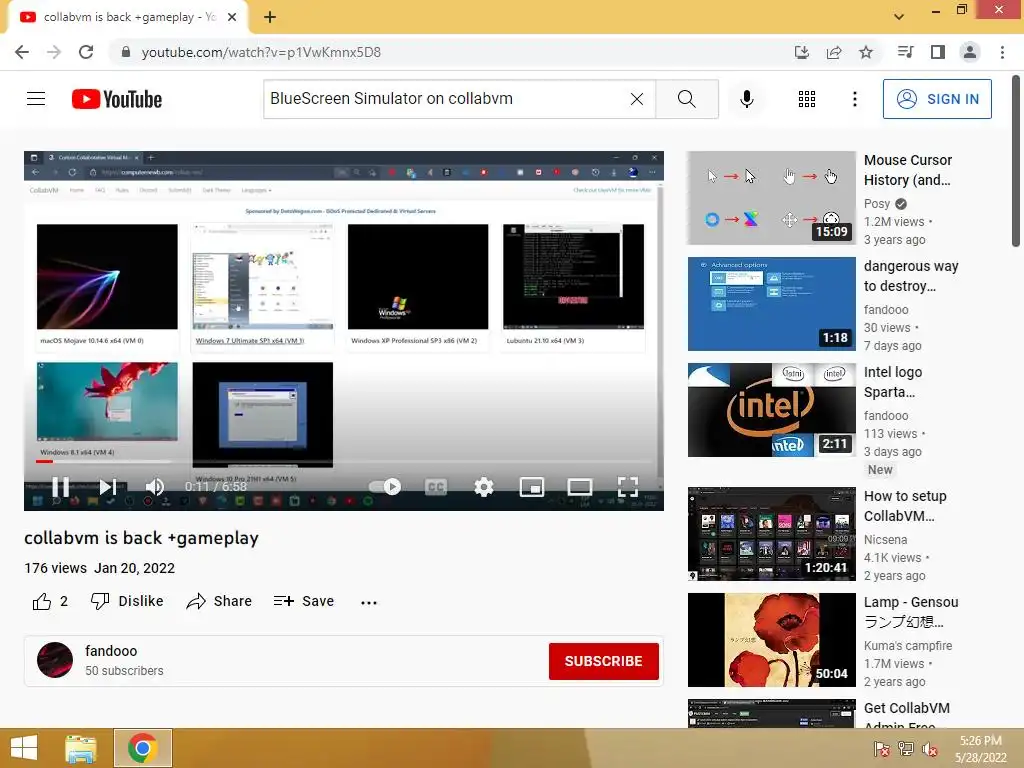The width and height of the screenshot is (1024, 768).
Task: Search with your voice microphone
Action: click(746, 99)
